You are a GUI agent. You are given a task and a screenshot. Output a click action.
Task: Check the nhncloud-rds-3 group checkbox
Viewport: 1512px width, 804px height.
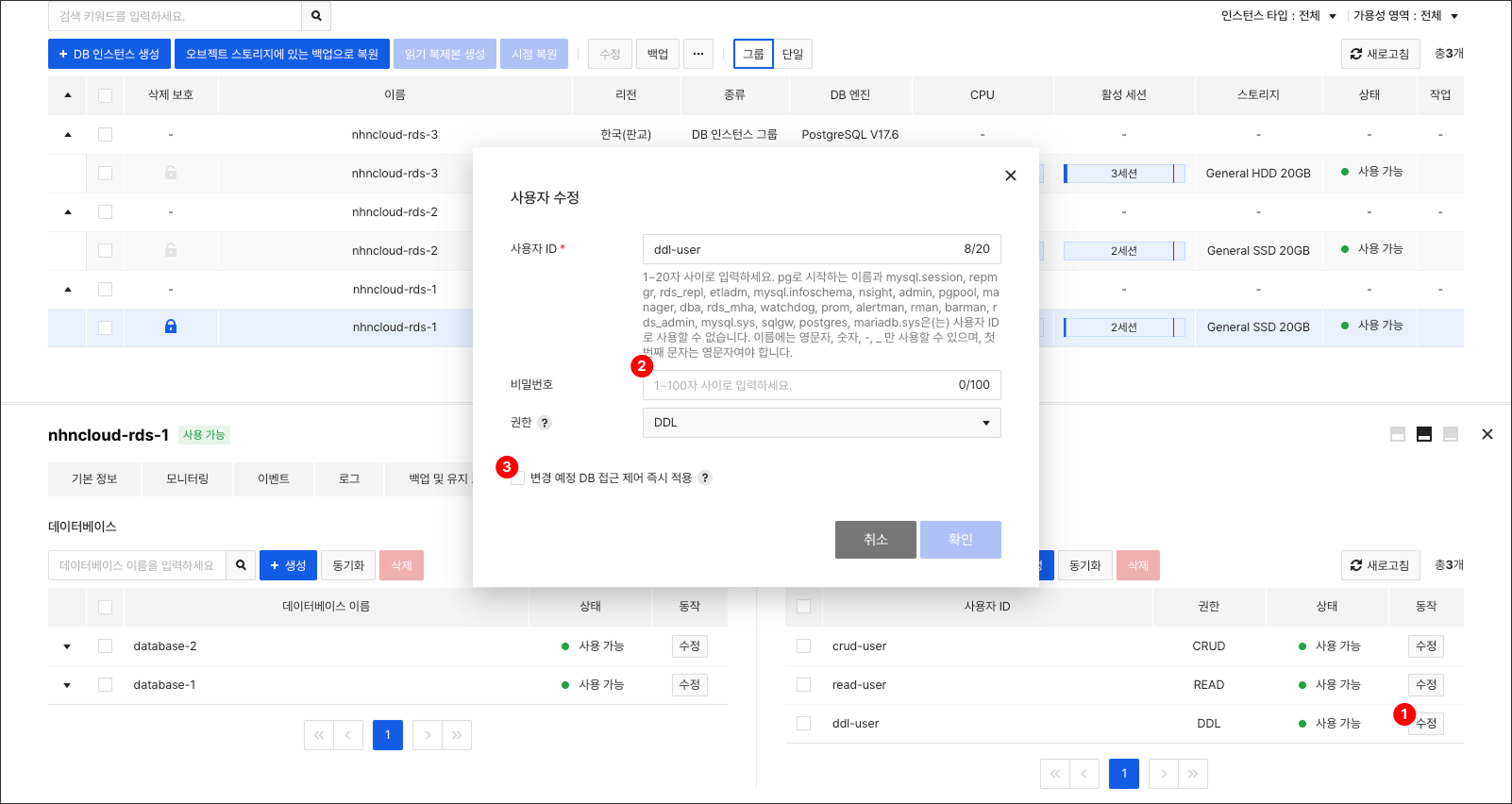coord(105,135)
